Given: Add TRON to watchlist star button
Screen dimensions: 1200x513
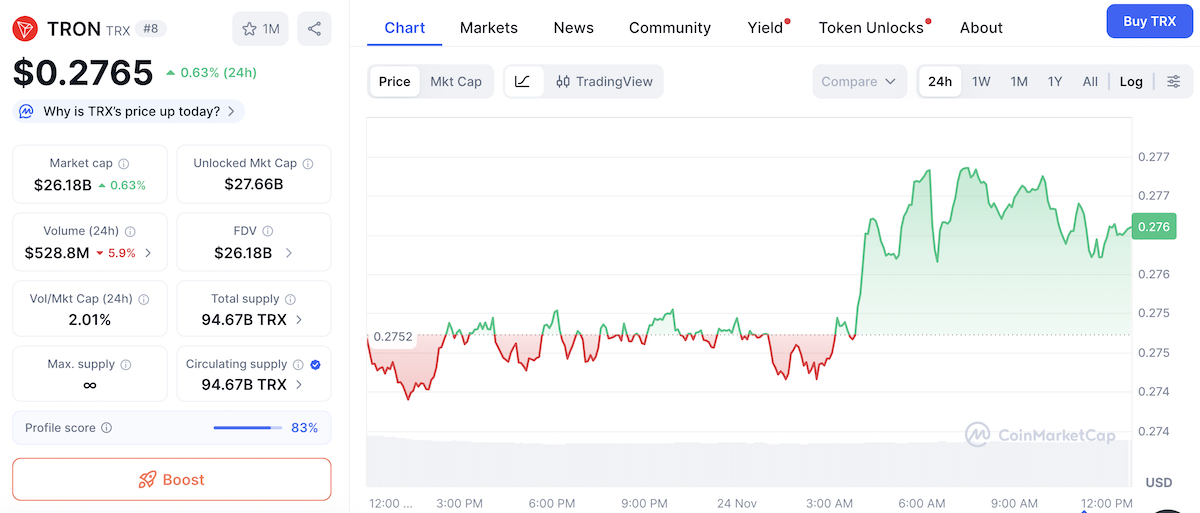Looking at the screenshot, I should (x=260, y=28).
